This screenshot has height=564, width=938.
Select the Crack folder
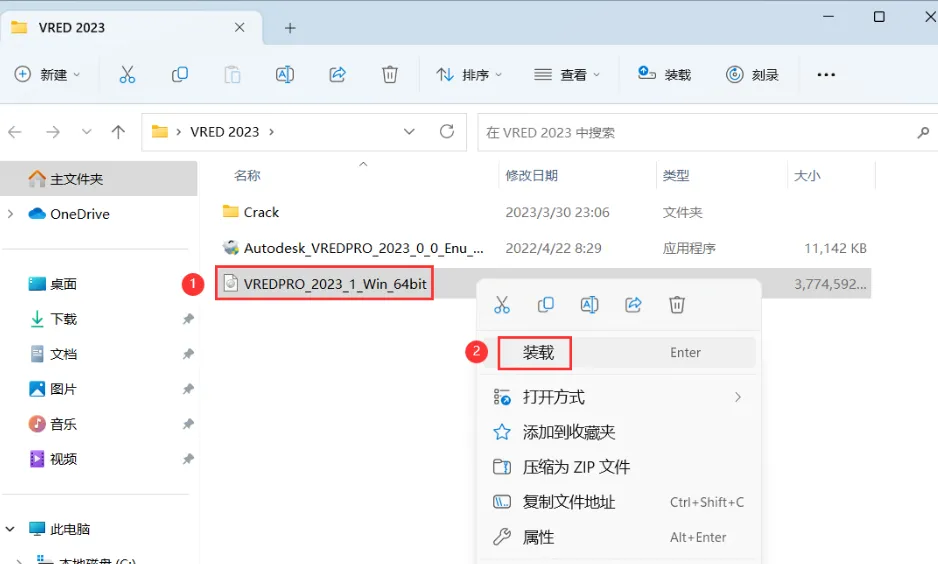261,212
